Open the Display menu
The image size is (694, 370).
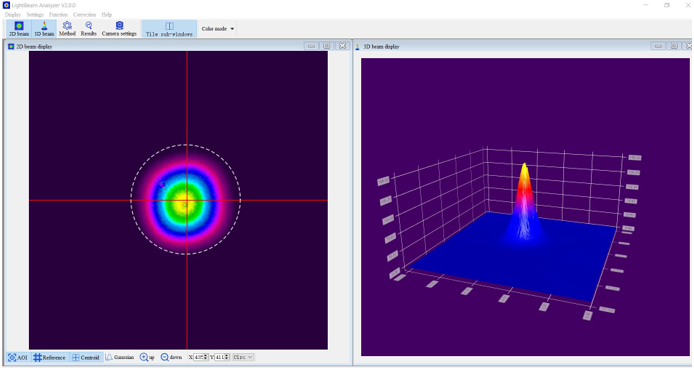point(13,15)
